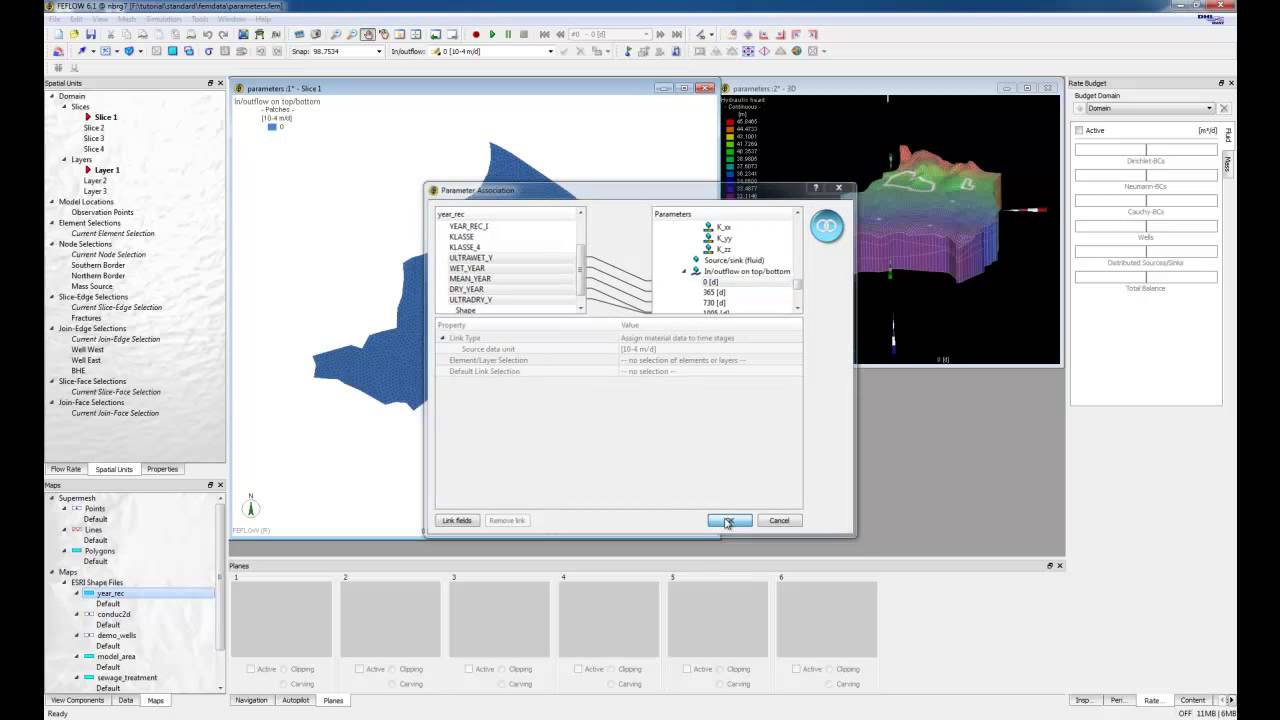Stop the simulation run

tap(524, 34)
